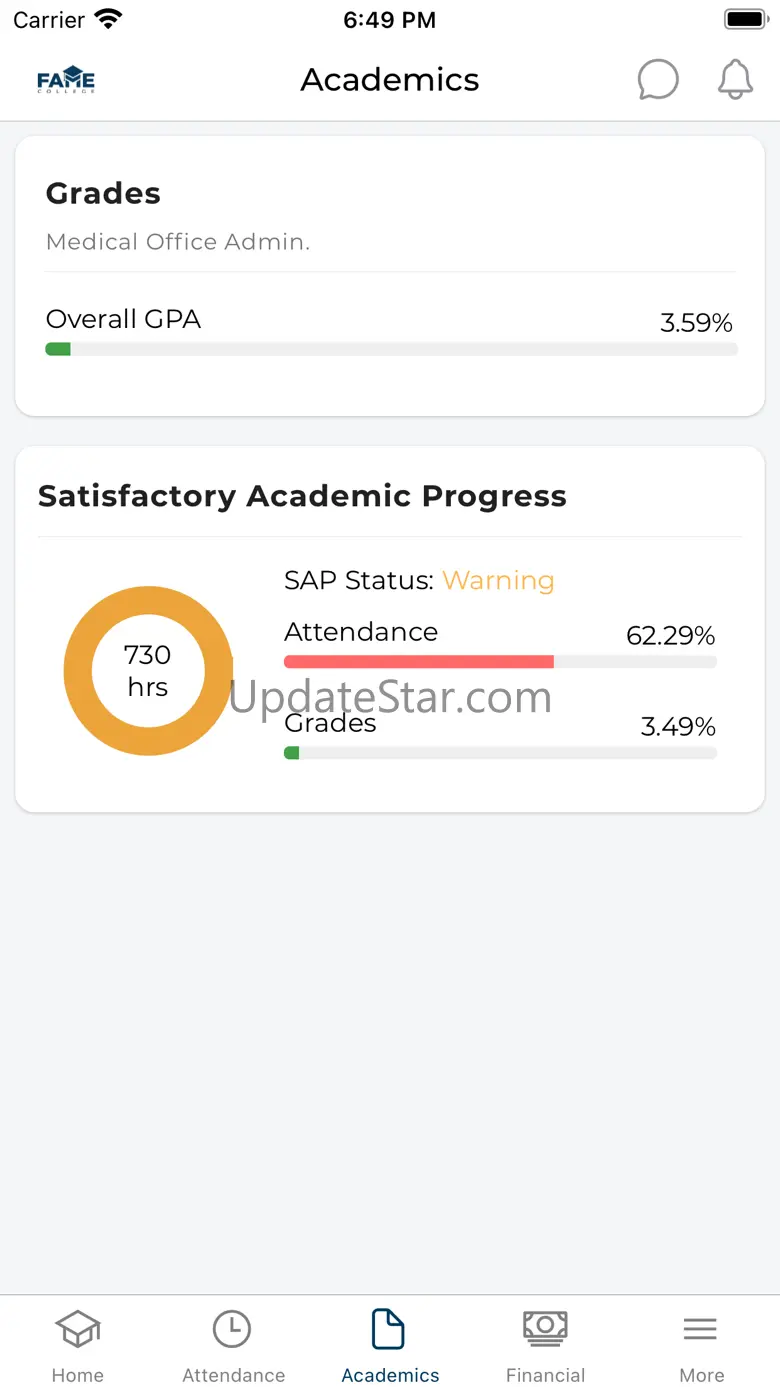Open the Grades card heading
780x1387 pixels.
[103, 193]
